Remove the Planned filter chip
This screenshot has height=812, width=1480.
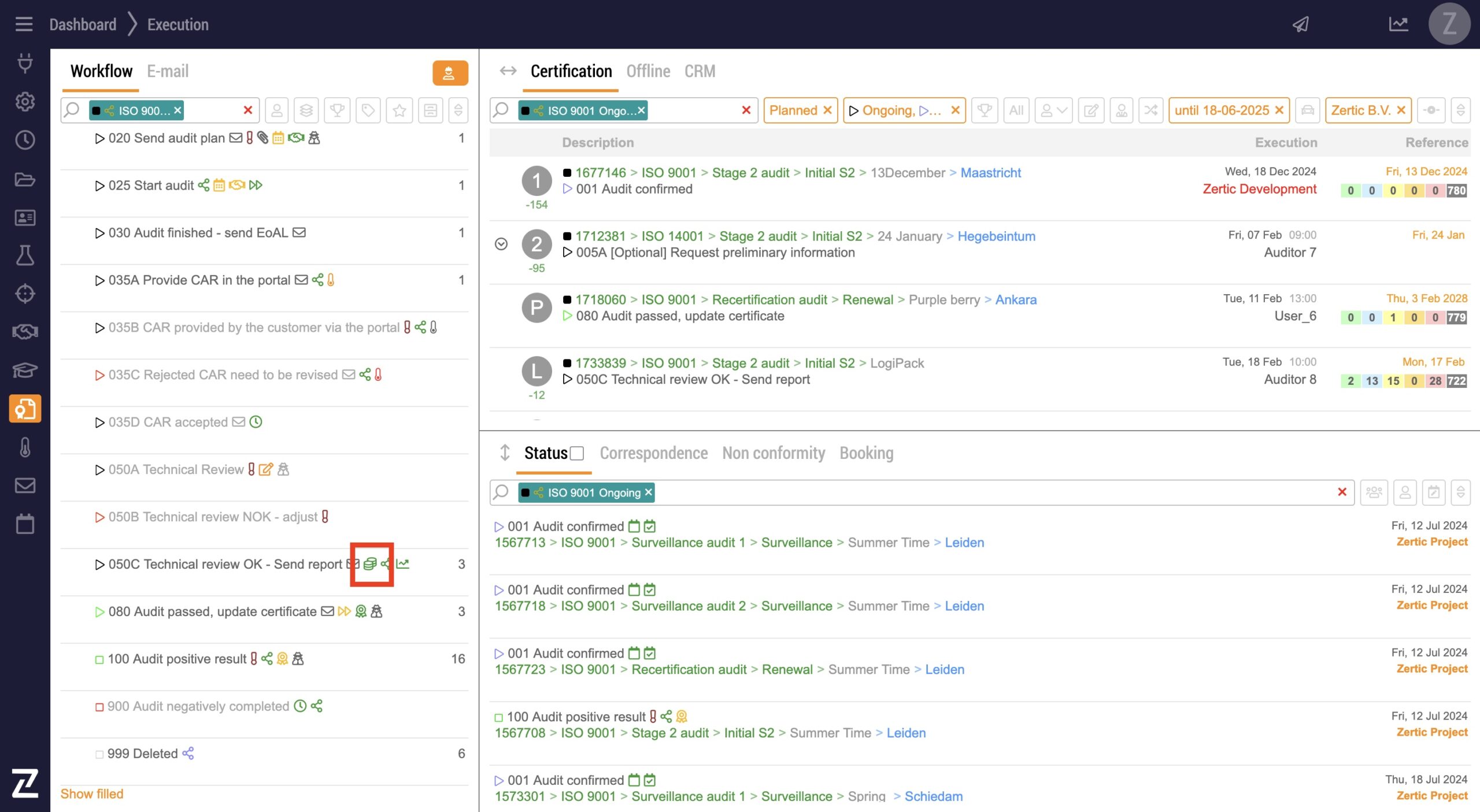pos(827,110)
